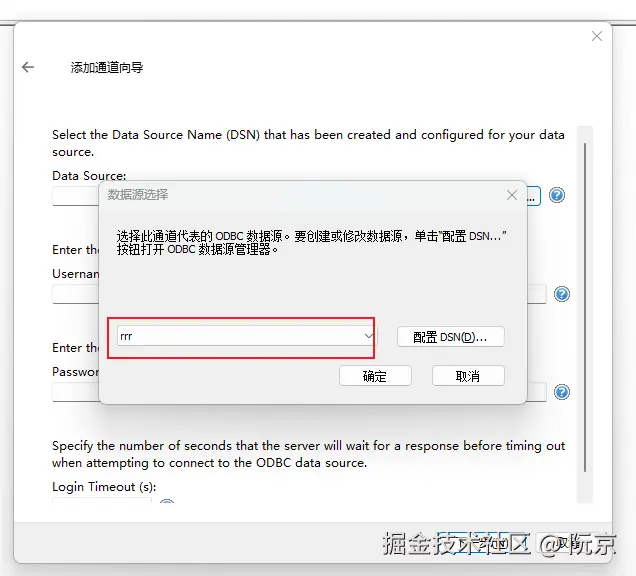The height and width of the screenshot is (576, 636).
Task: Open the rrr data source dropdown
Action: pyautogui.click(x=247, y=336)
